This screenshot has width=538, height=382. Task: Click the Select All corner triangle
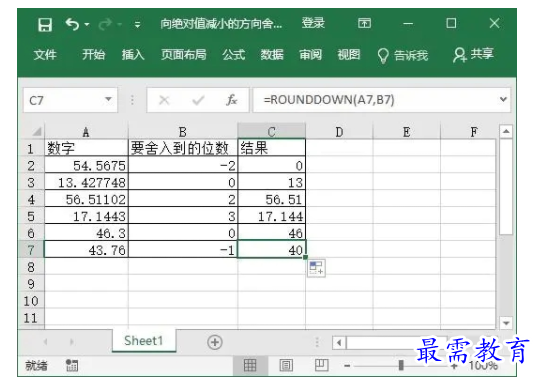coord(36,131)
